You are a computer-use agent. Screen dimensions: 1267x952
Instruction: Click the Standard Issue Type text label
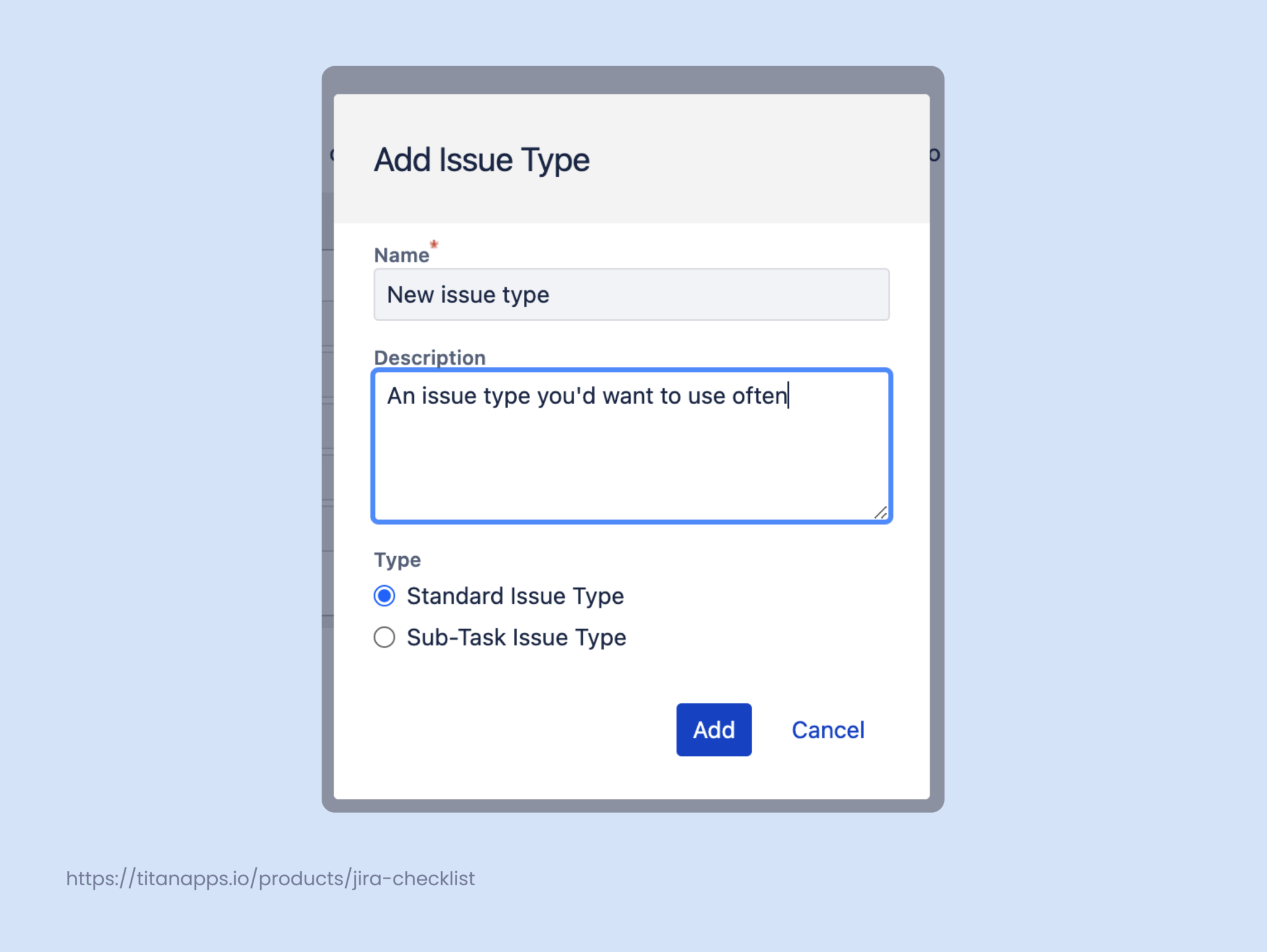click(x=514, y=596)
